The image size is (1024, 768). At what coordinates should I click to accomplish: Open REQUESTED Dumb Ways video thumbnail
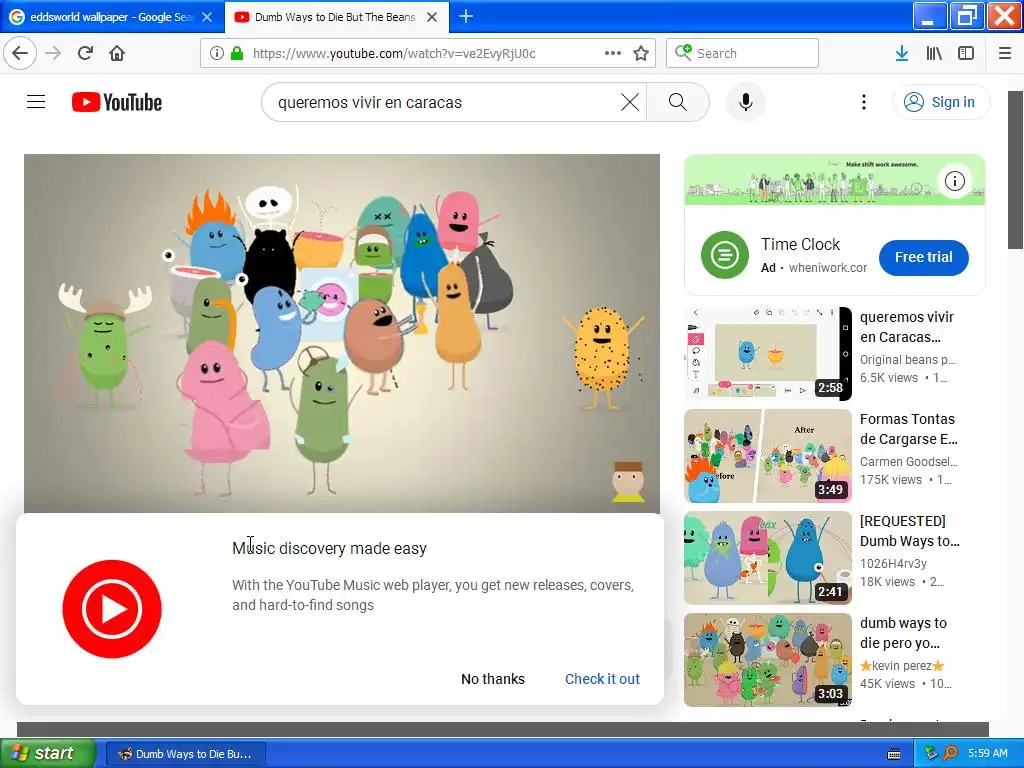coord(767,558)
